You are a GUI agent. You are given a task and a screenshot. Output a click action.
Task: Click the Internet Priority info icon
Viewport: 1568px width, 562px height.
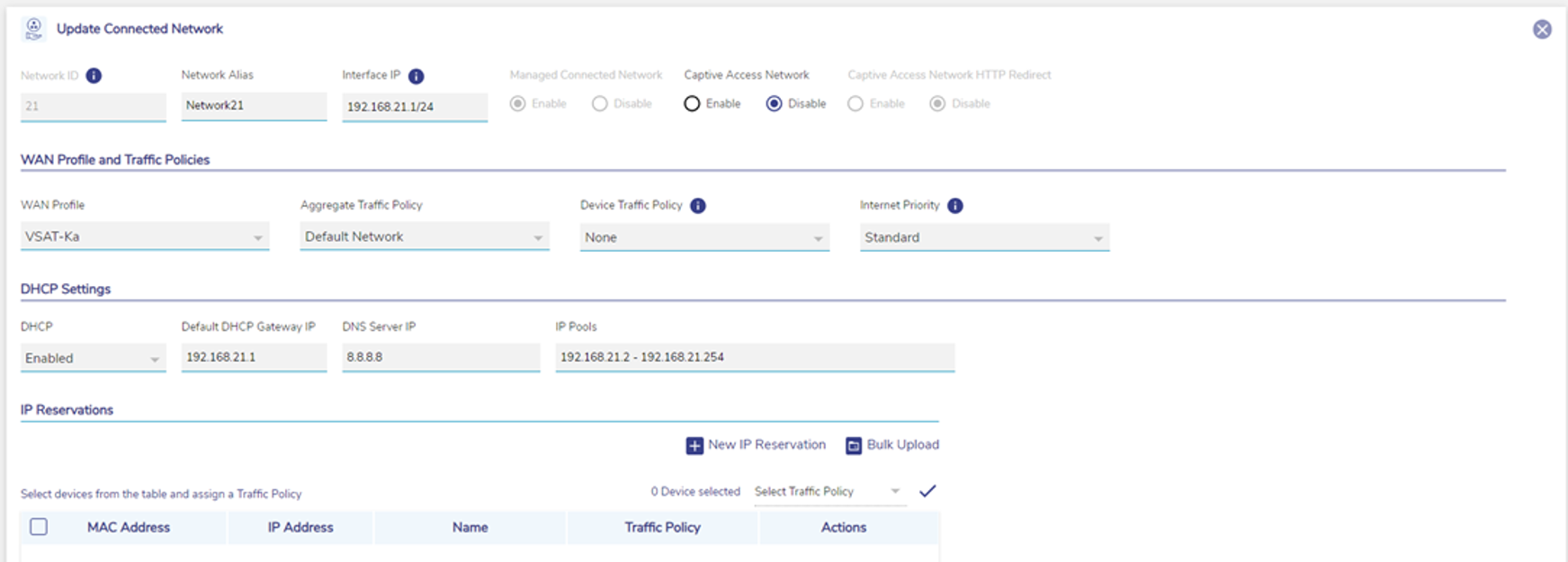point(955,206)
